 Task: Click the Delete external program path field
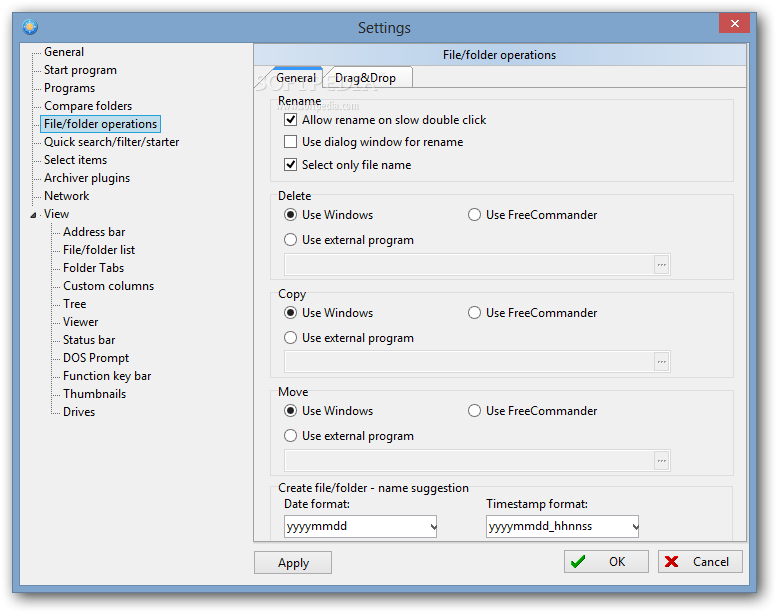pos(469,265)
